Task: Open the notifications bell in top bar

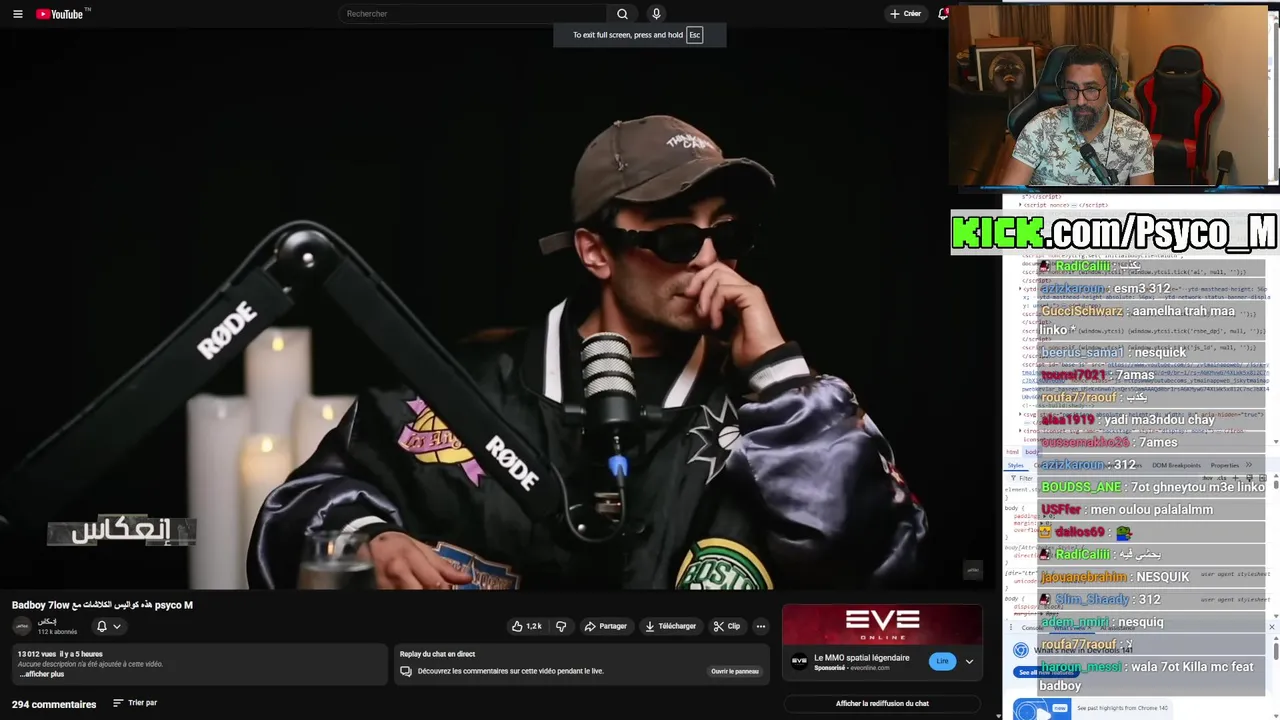Action: click(x=942, y=14)
